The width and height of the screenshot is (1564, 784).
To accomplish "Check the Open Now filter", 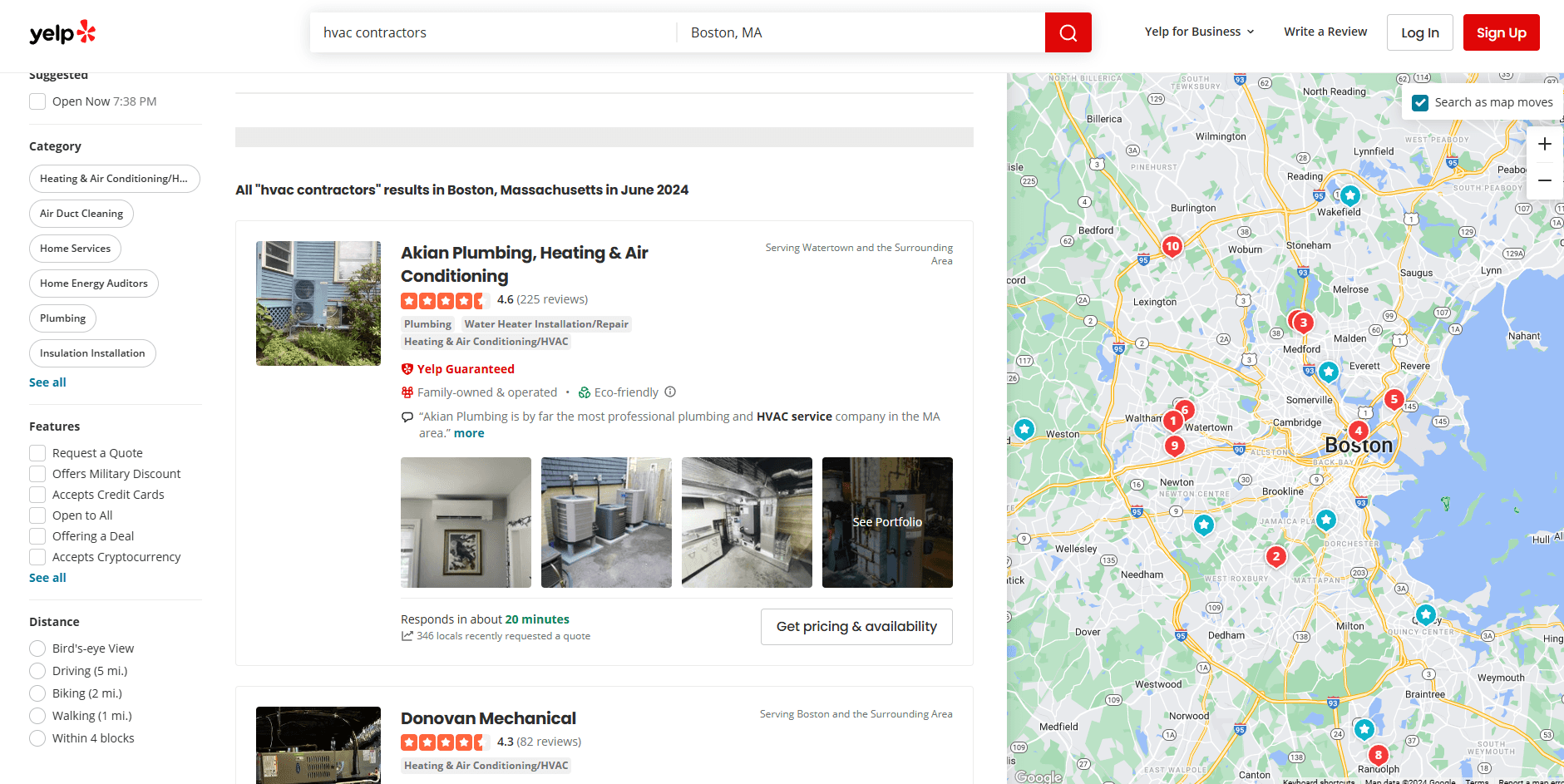I will coord(37,101).
